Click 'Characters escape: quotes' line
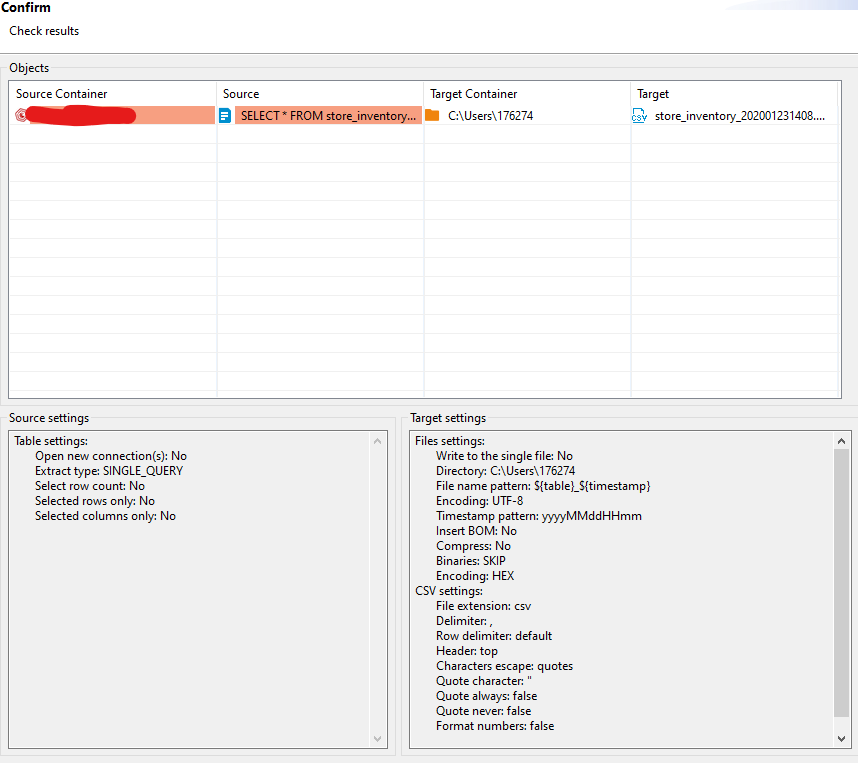The image size is (858, 763). point(504,666)
